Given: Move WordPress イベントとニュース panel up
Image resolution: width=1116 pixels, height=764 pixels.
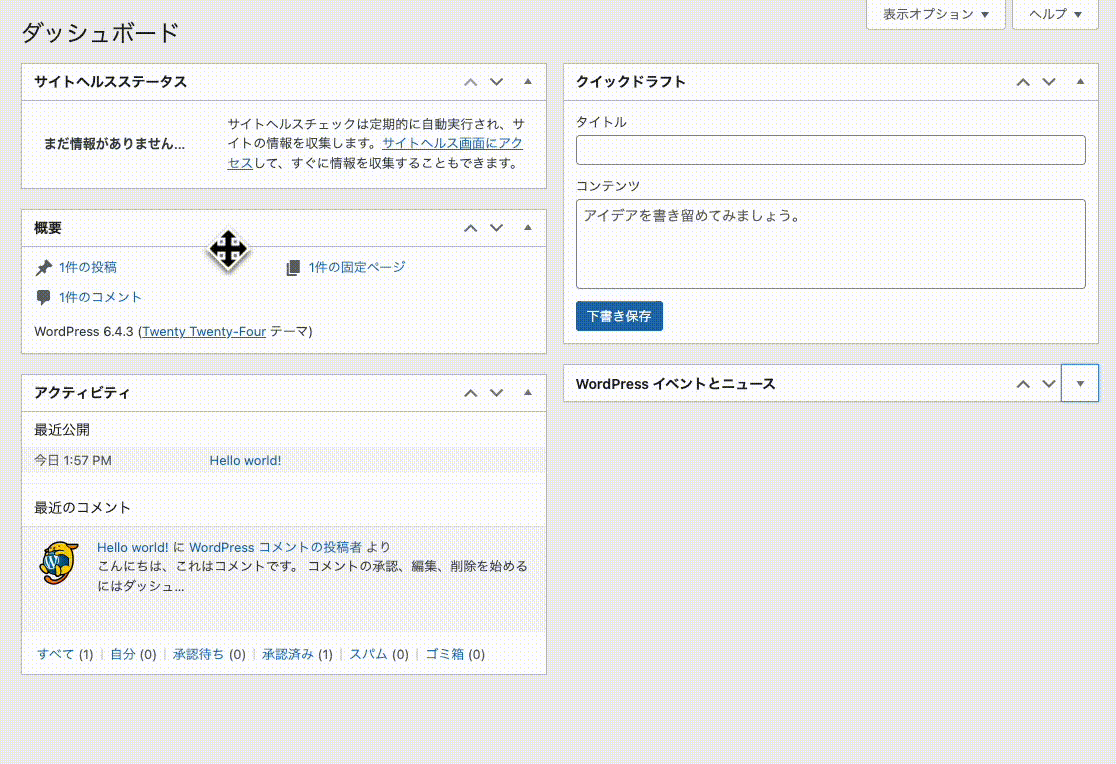Looking at the screenshot, I should (1023, 384).
